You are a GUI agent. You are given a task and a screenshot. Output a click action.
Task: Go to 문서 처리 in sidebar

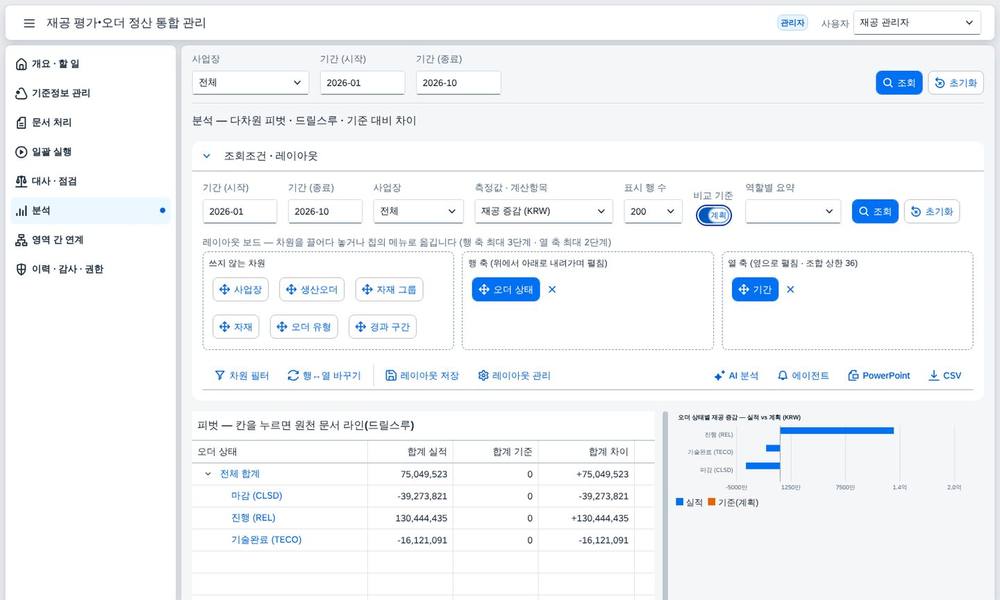point(91,122)
